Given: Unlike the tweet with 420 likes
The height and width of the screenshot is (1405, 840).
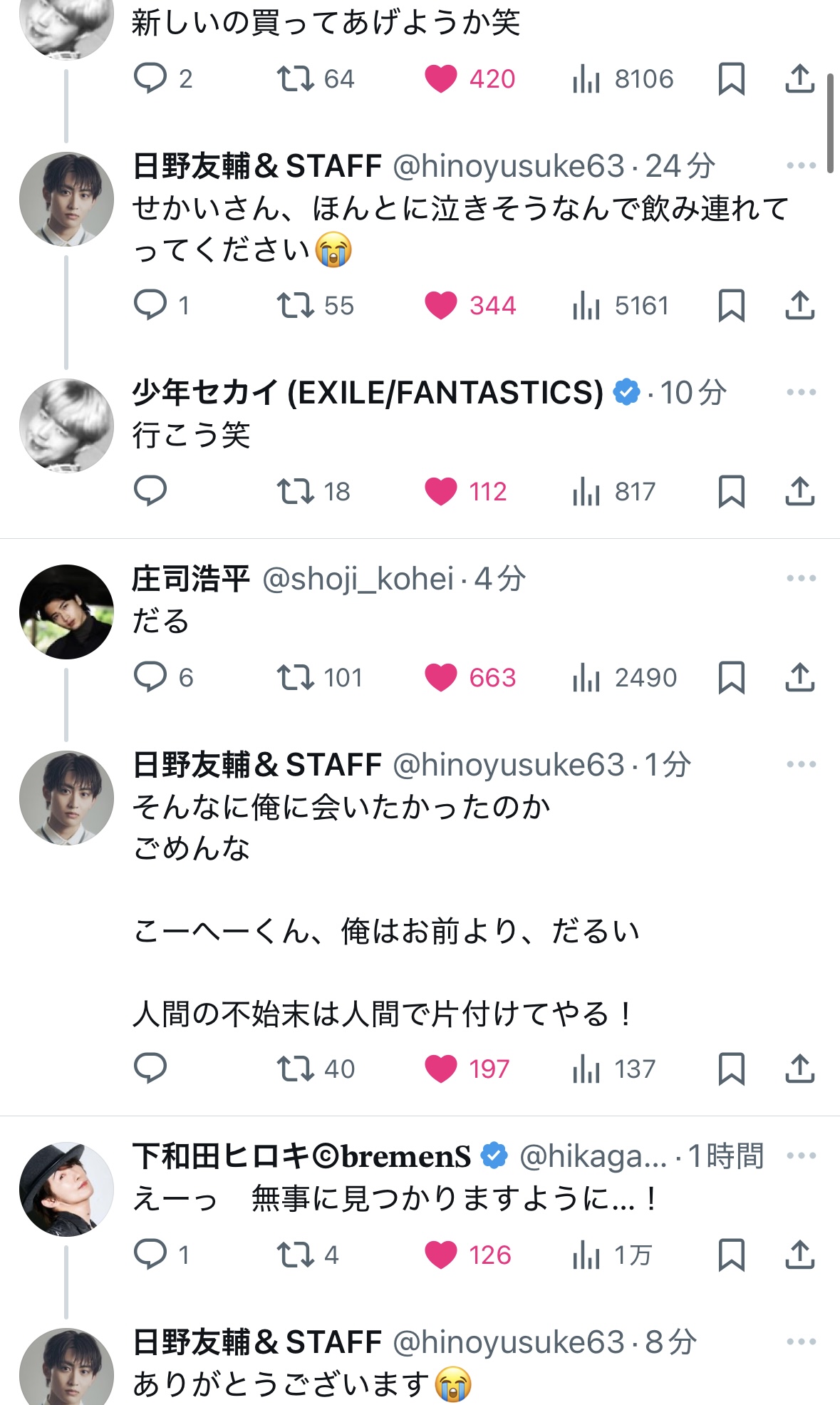Looking at the screenshot, I should [441, 78].
